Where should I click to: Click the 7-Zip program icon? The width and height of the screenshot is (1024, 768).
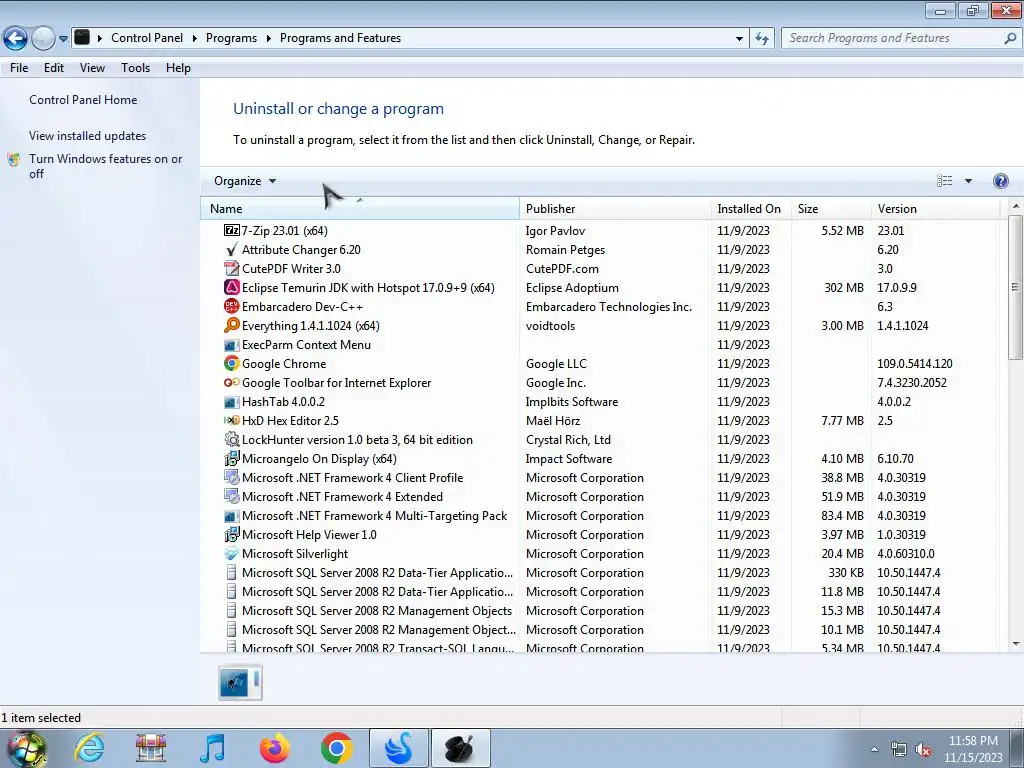231,231
